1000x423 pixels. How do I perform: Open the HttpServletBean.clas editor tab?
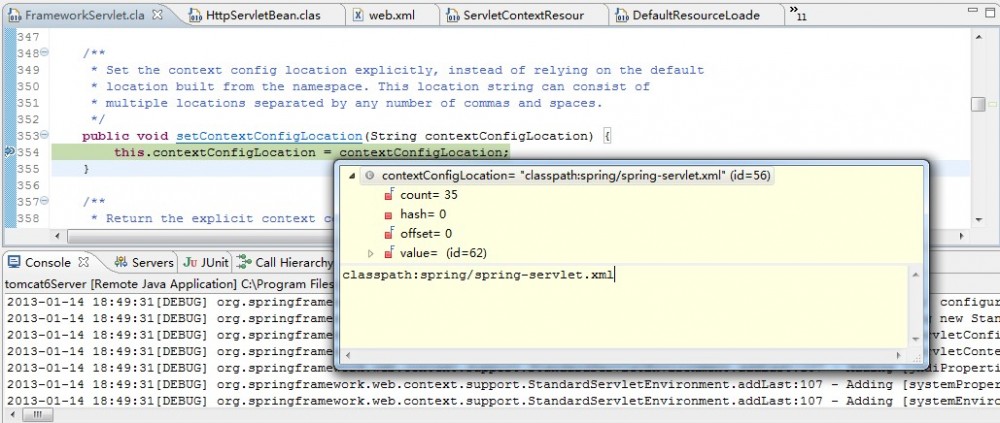click(263, 15)
